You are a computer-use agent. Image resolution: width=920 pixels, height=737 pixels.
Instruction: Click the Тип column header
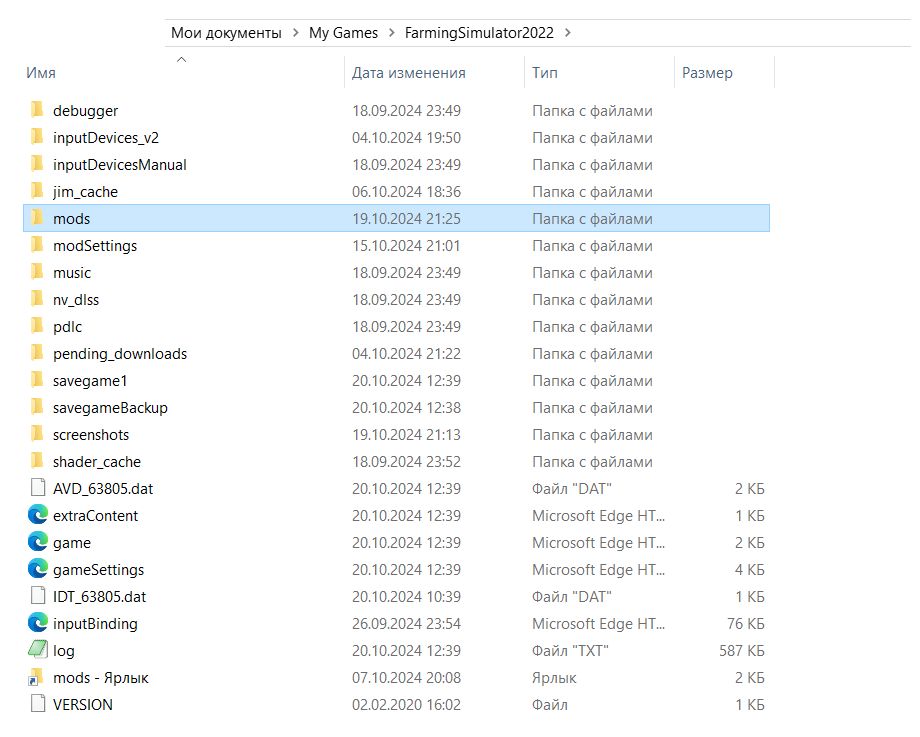point(545,73)
